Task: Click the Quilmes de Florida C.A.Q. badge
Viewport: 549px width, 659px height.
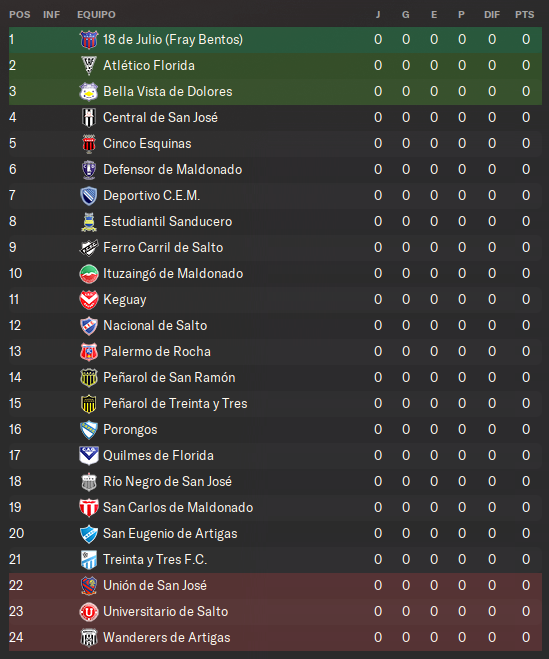Action: pyautogui.click(x=89, y=456)
